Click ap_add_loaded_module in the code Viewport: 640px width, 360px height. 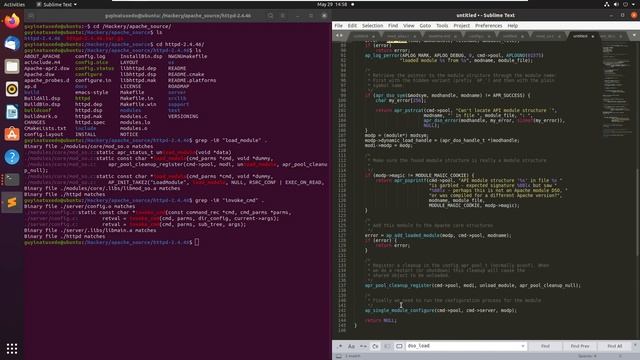[414, 235]
